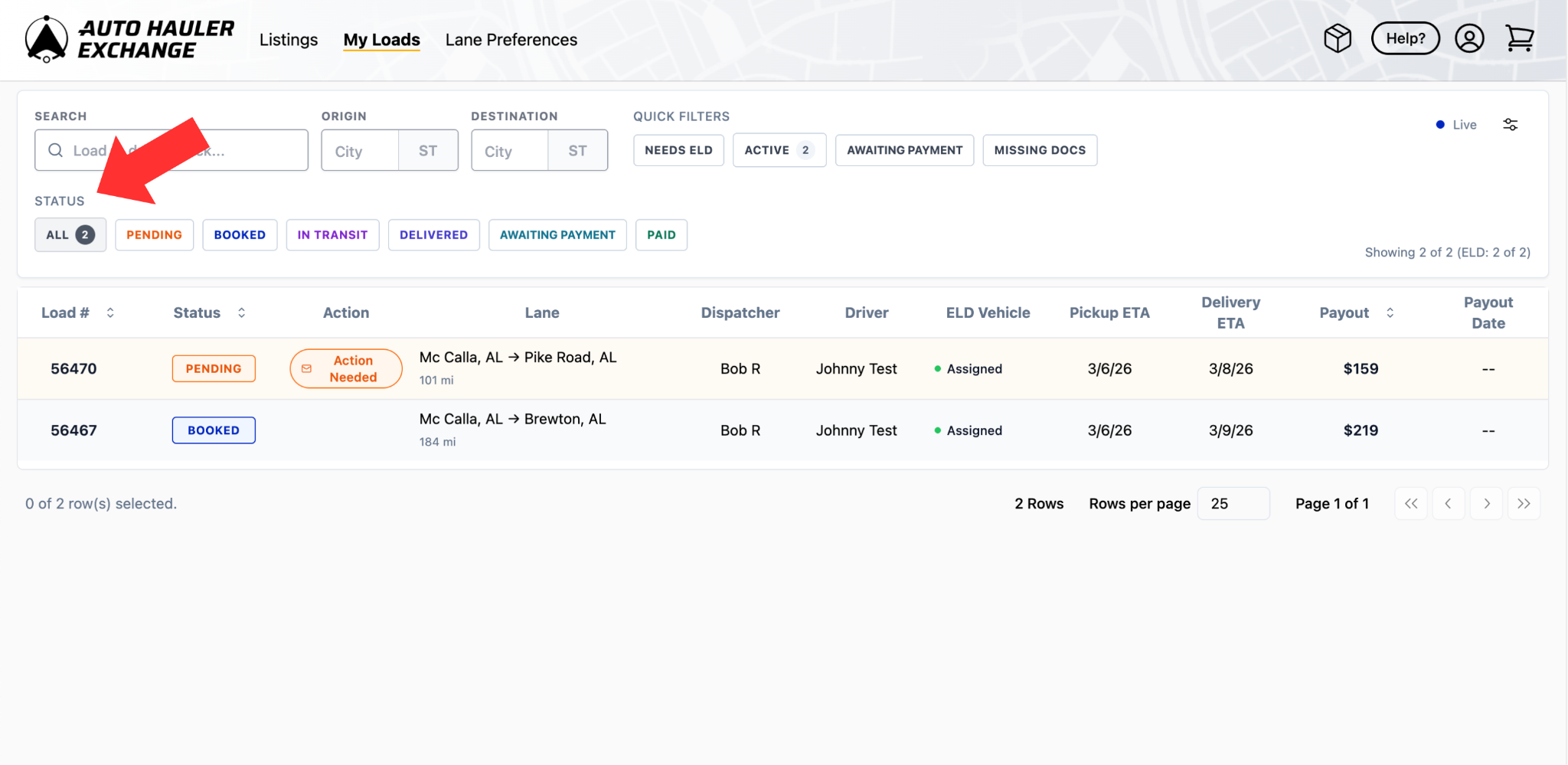The image size is (1568, 765).
Task: Switch to the Listings tab
Action: pos(288,40)
